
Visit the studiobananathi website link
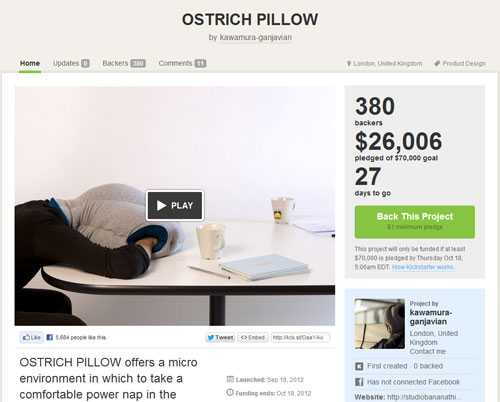click(421, 397)
